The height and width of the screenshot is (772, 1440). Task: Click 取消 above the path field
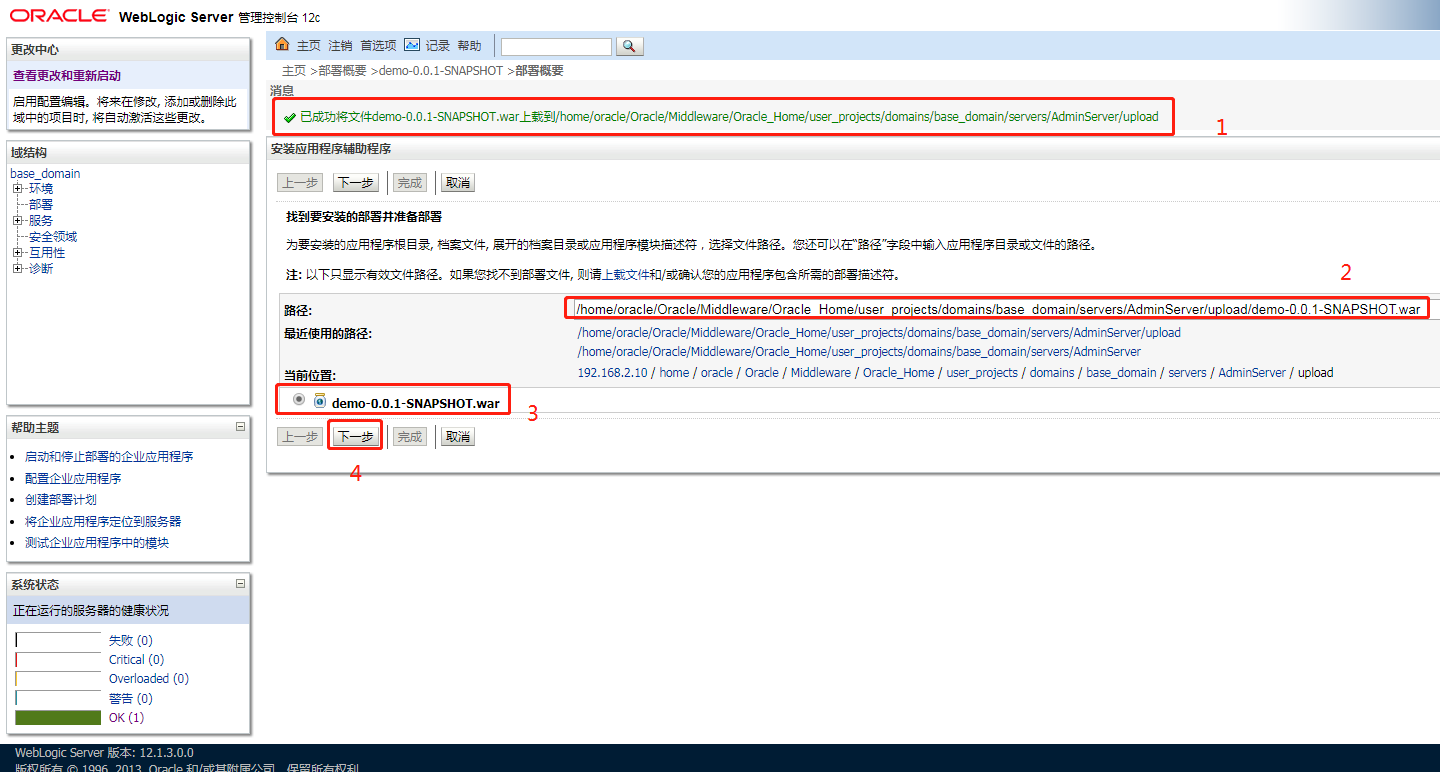[457, 183]
